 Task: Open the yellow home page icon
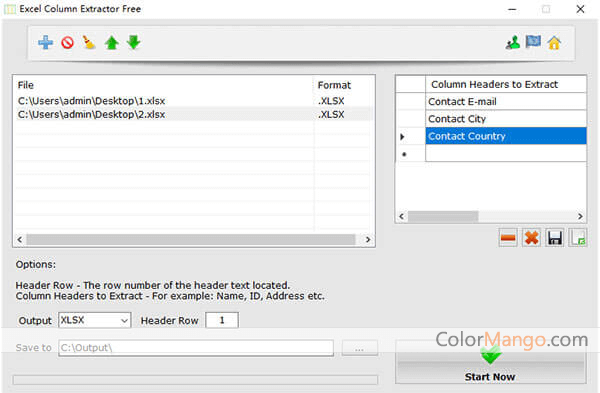click(x=554, y=42)
